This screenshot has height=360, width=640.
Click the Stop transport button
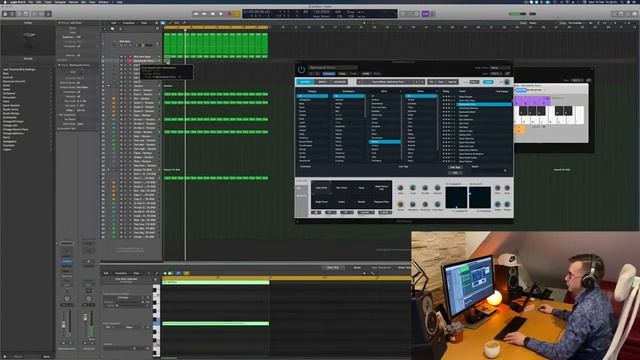click(212, 14)
